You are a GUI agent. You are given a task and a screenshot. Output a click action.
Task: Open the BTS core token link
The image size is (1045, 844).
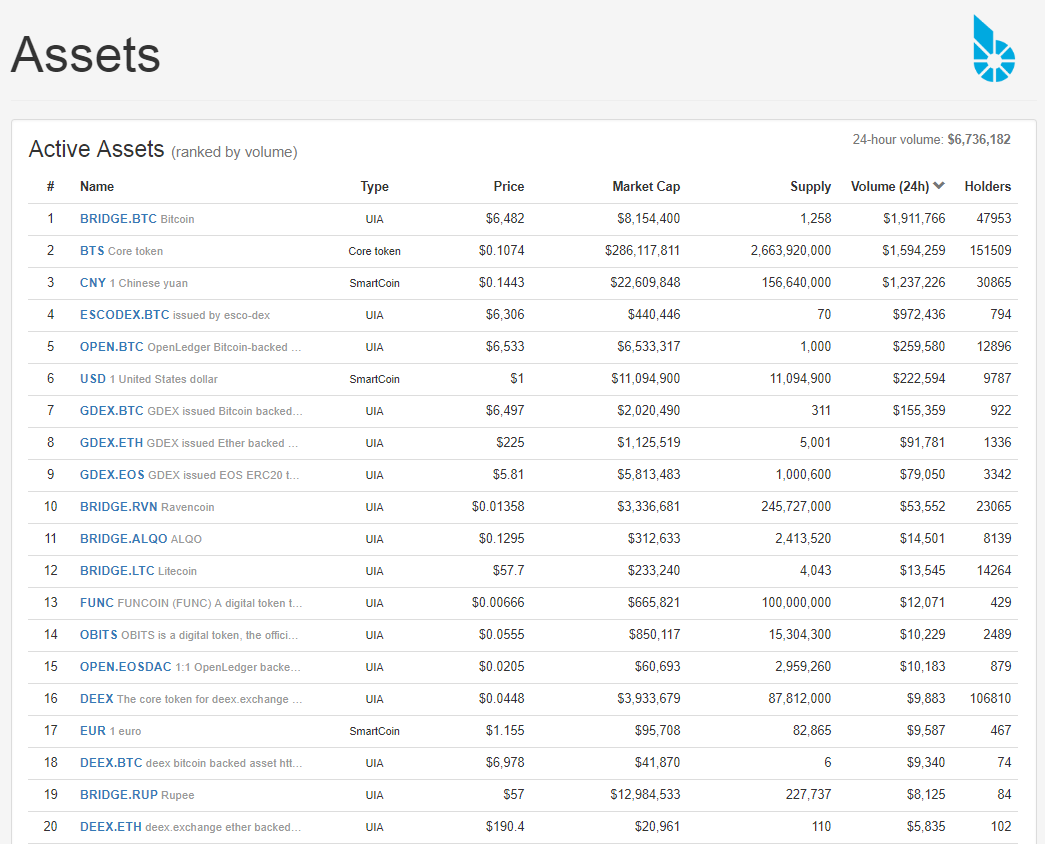coord(92,251)
